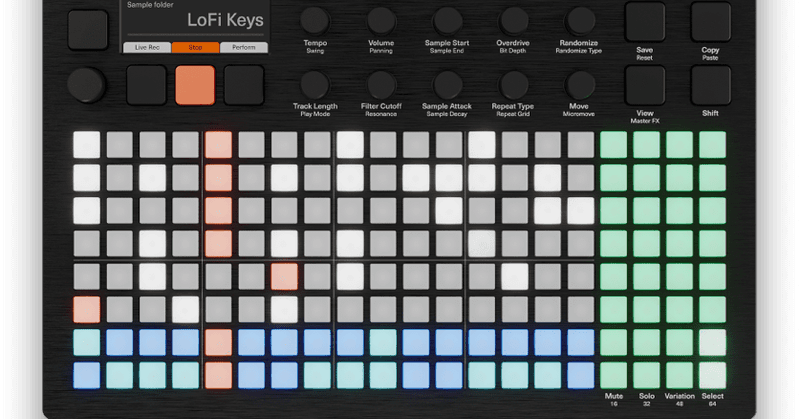Toggle the white pad at track 2 step 11

[x=416, y=178]
